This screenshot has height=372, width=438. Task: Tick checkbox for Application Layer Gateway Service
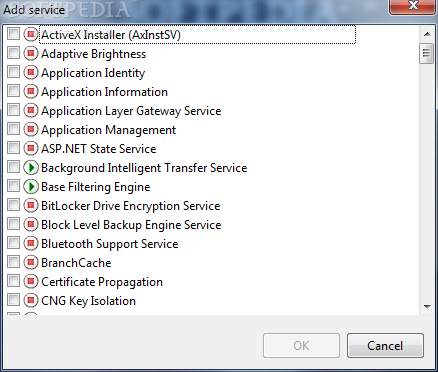(x=13, y=109)
